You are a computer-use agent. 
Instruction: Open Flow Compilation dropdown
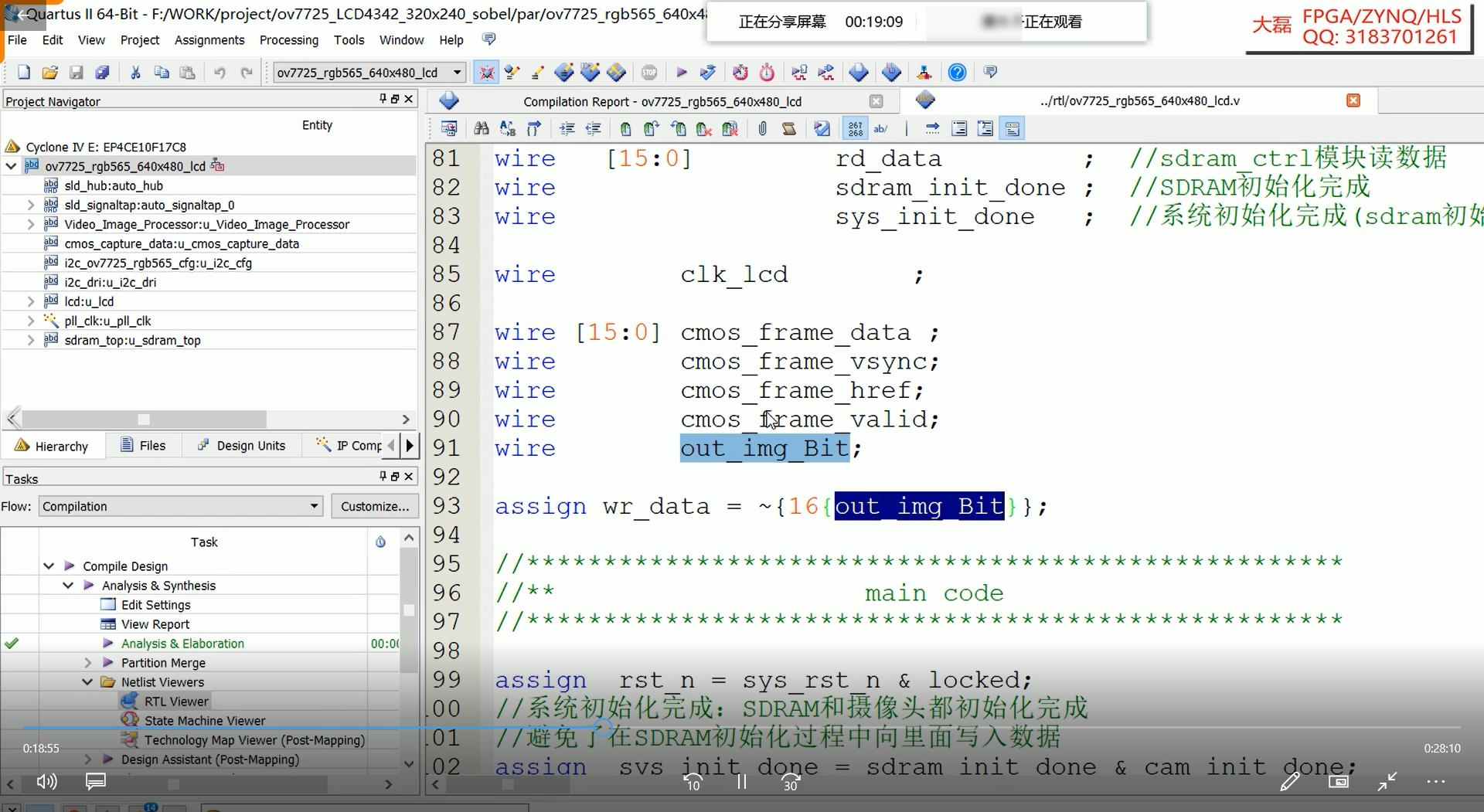[x=180, y=506]
